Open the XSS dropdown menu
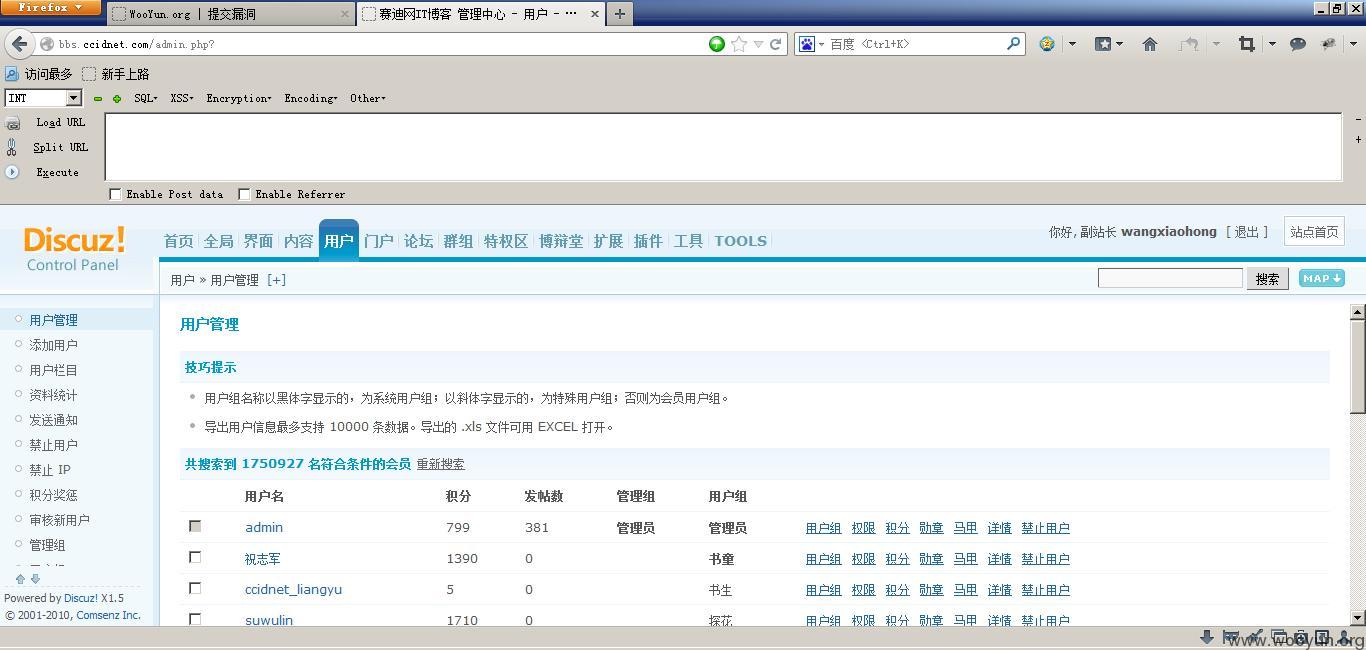The height and width of the screenshot is (650, 1366). [x=182, y=98]
